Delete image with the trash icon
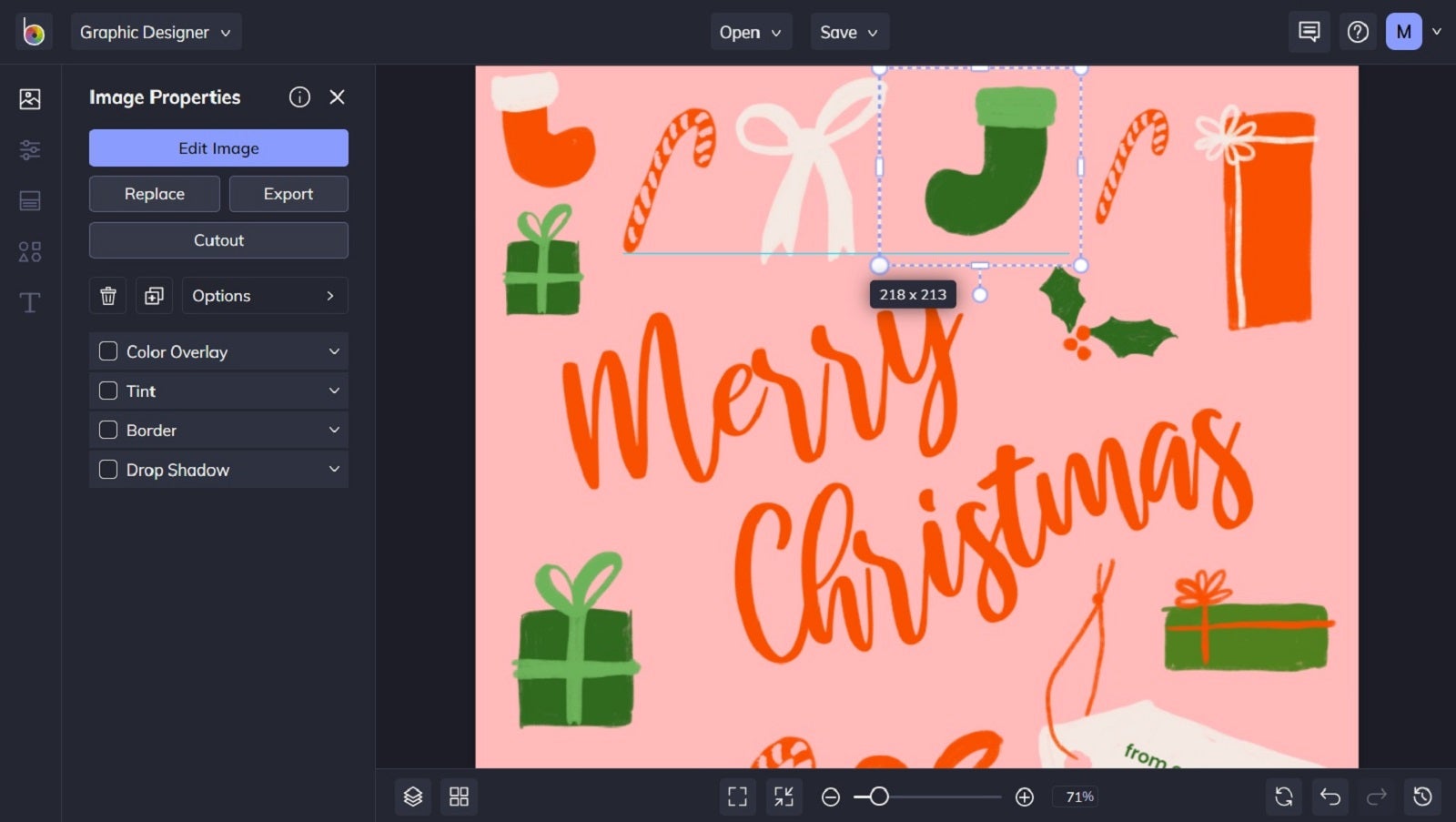 click(108, 296)
